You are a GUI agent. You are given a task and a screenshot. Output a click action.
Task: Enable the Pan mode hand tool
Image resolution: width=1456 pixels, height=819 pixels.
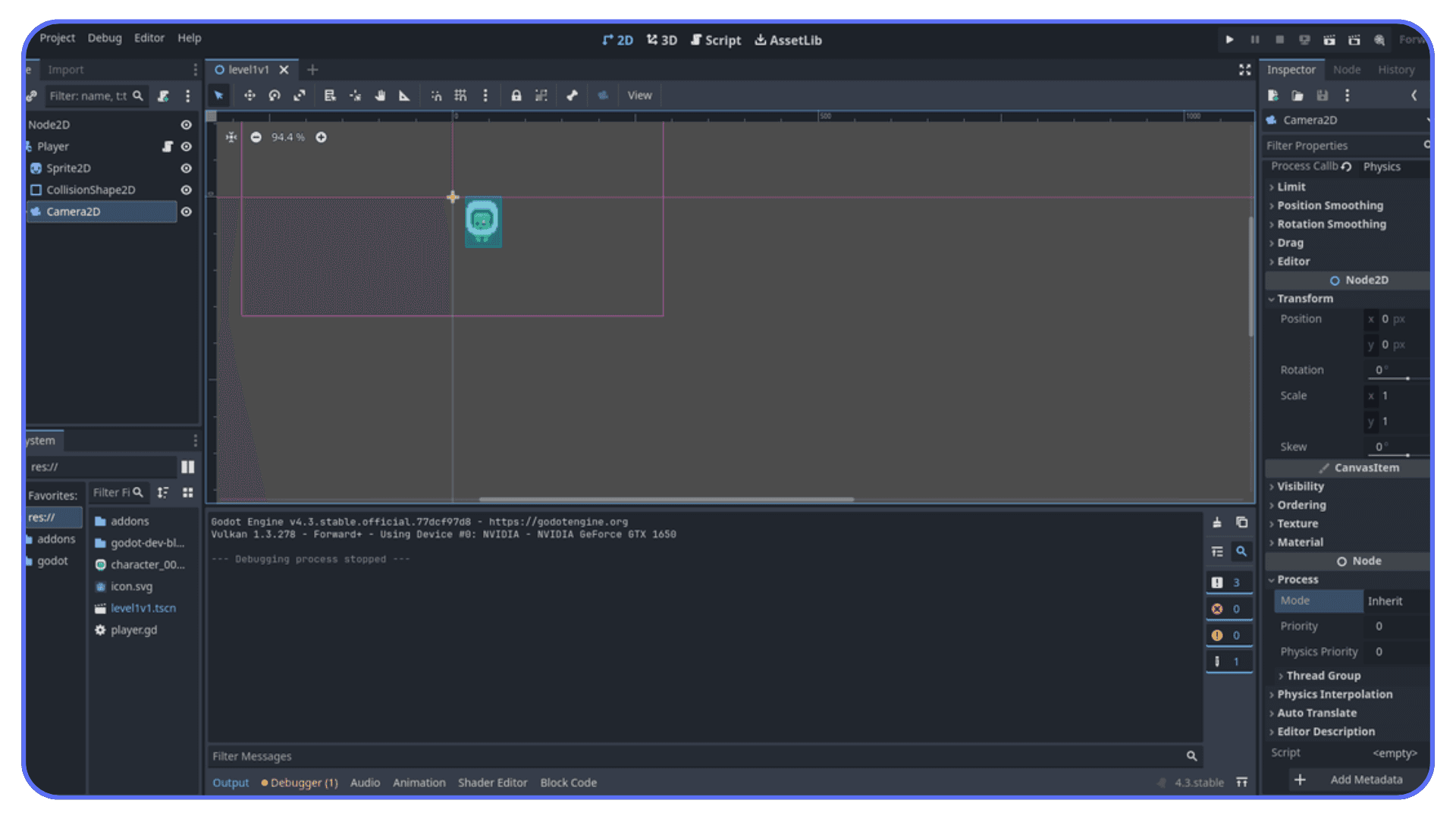point(380,95)
